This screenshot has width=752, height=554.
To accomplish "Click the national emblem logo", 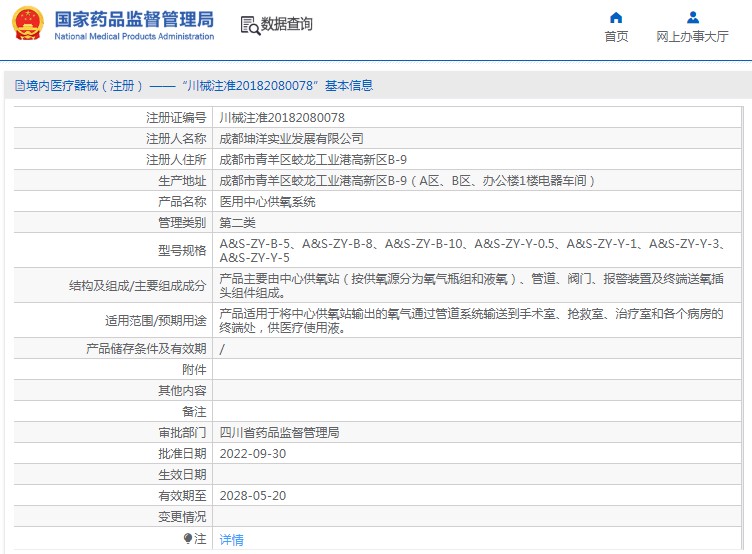I will [x=27, y=24].
